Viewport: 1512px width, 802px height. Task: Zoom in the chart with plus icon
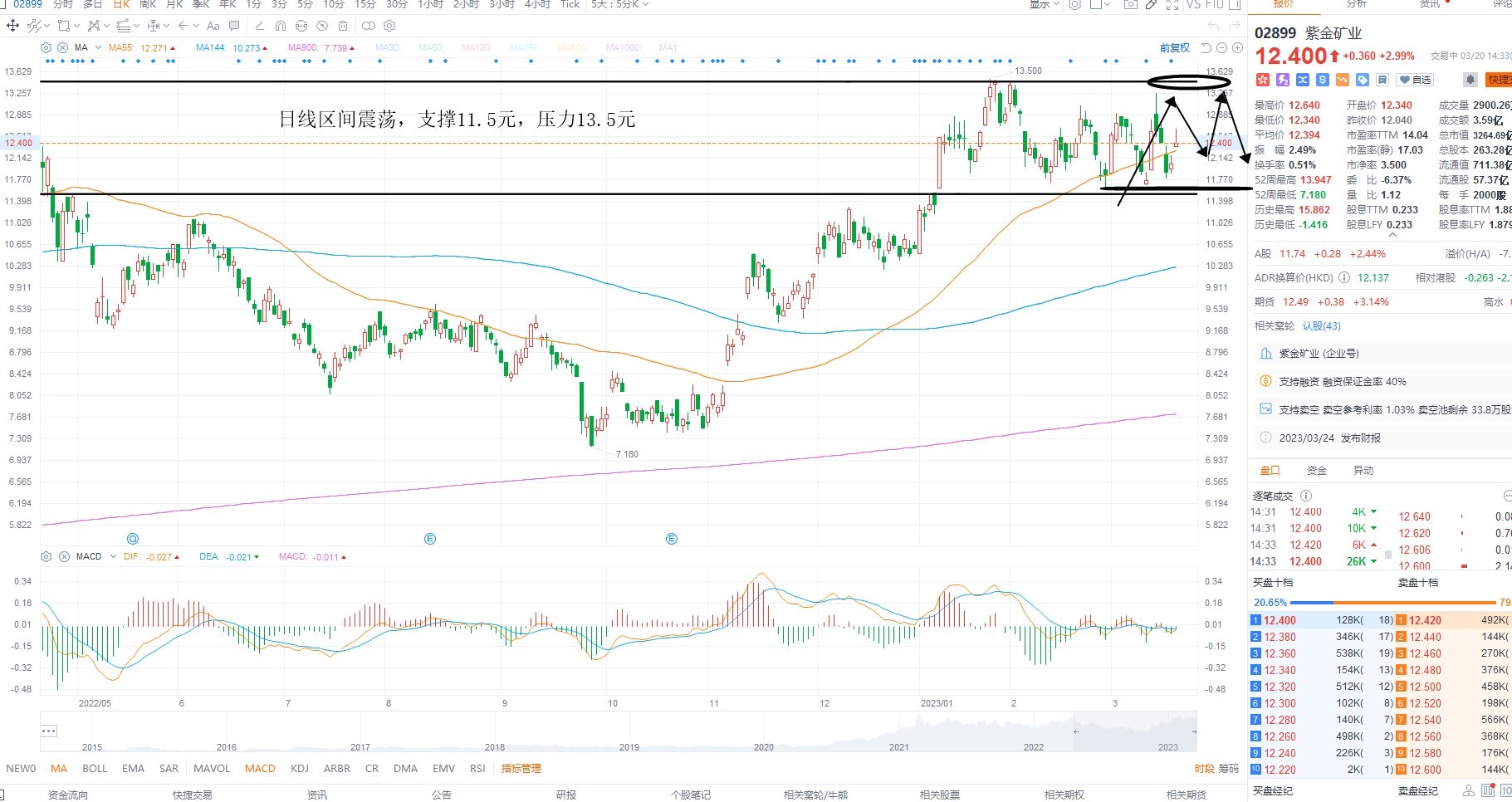1237,48
